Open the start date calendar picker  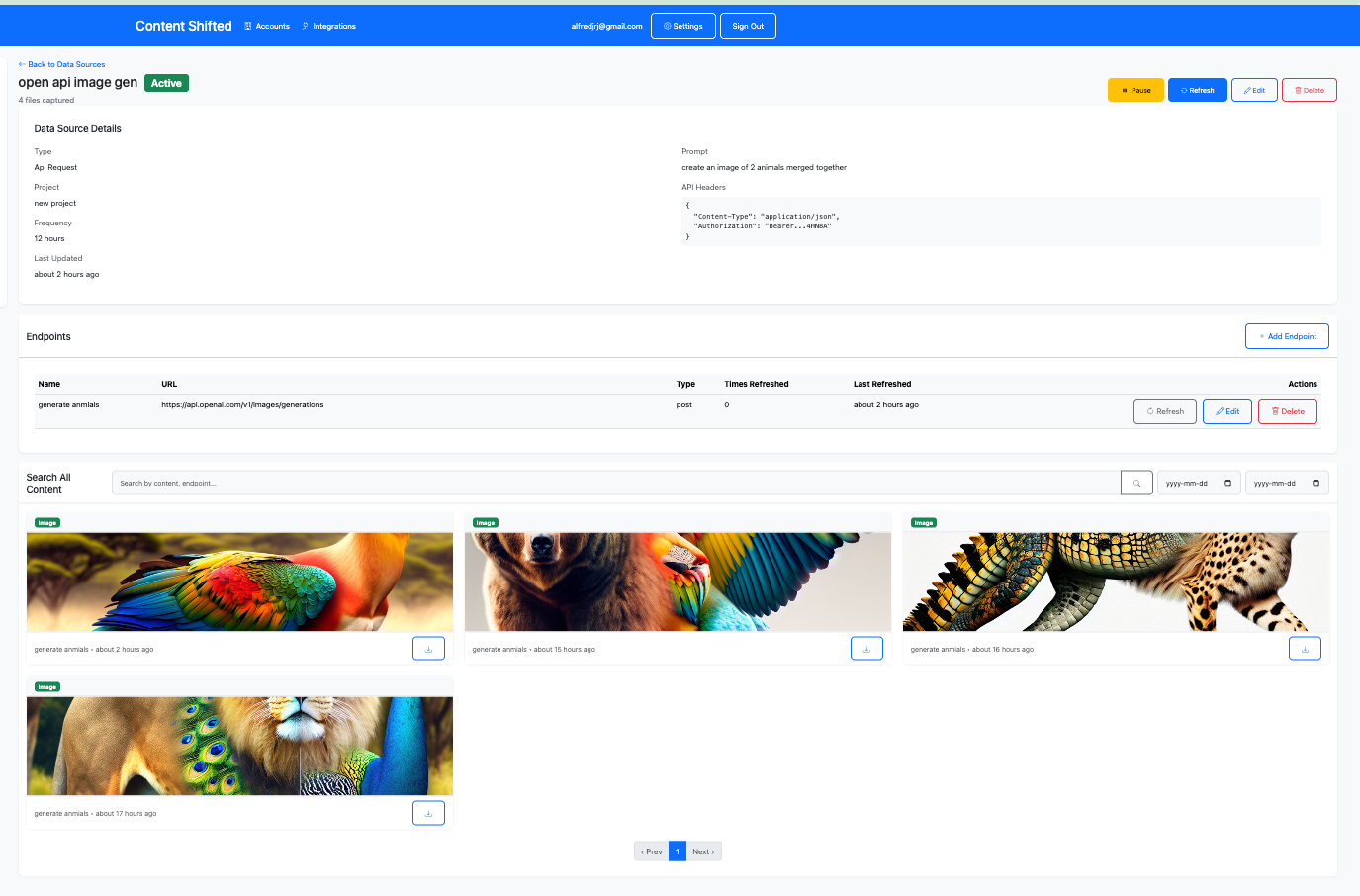coord(1227,483)
